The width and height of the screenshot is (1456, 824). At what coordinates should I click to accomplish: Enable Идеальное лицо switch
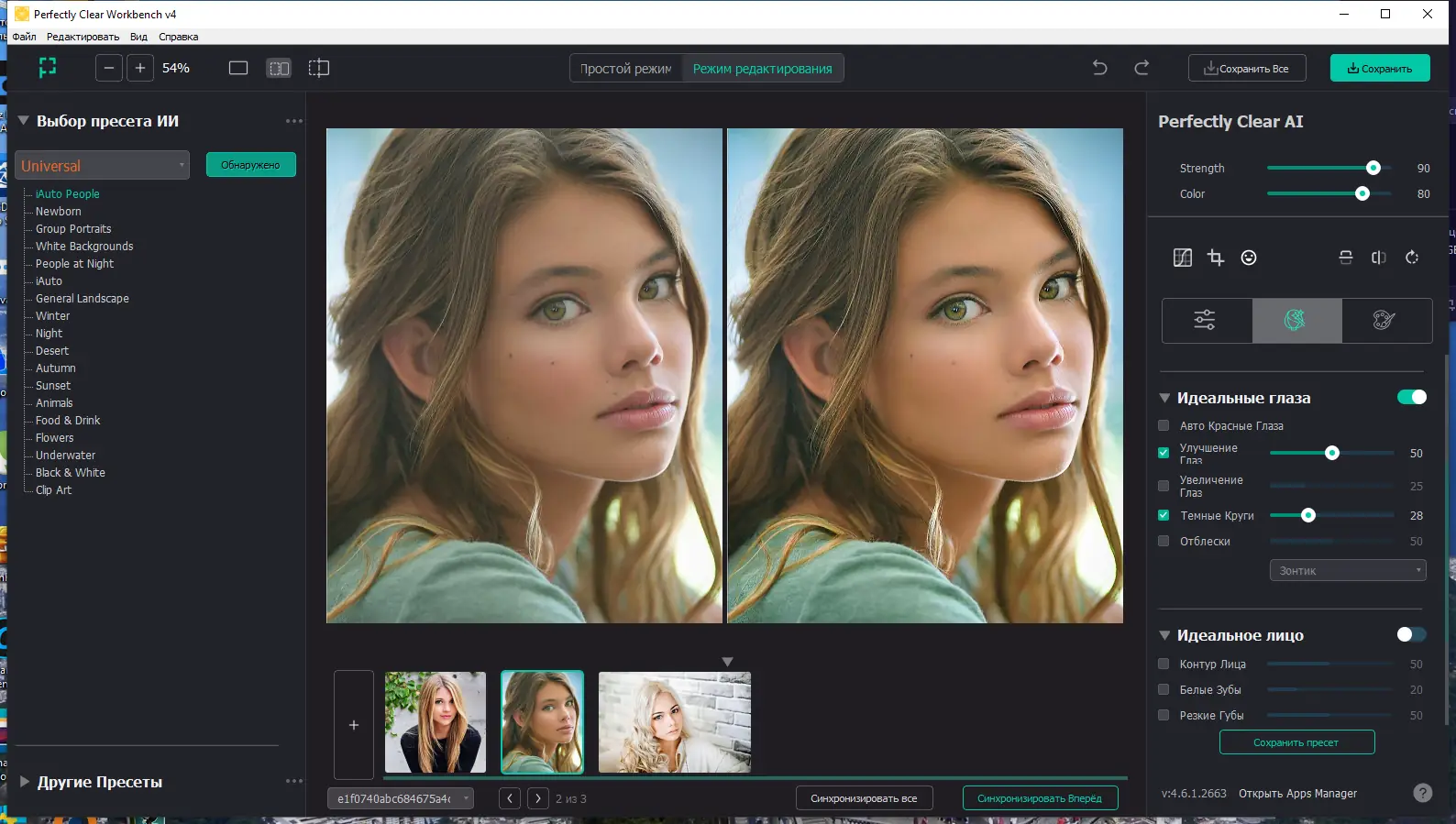pyautogui.click(x=1411, y=634)
